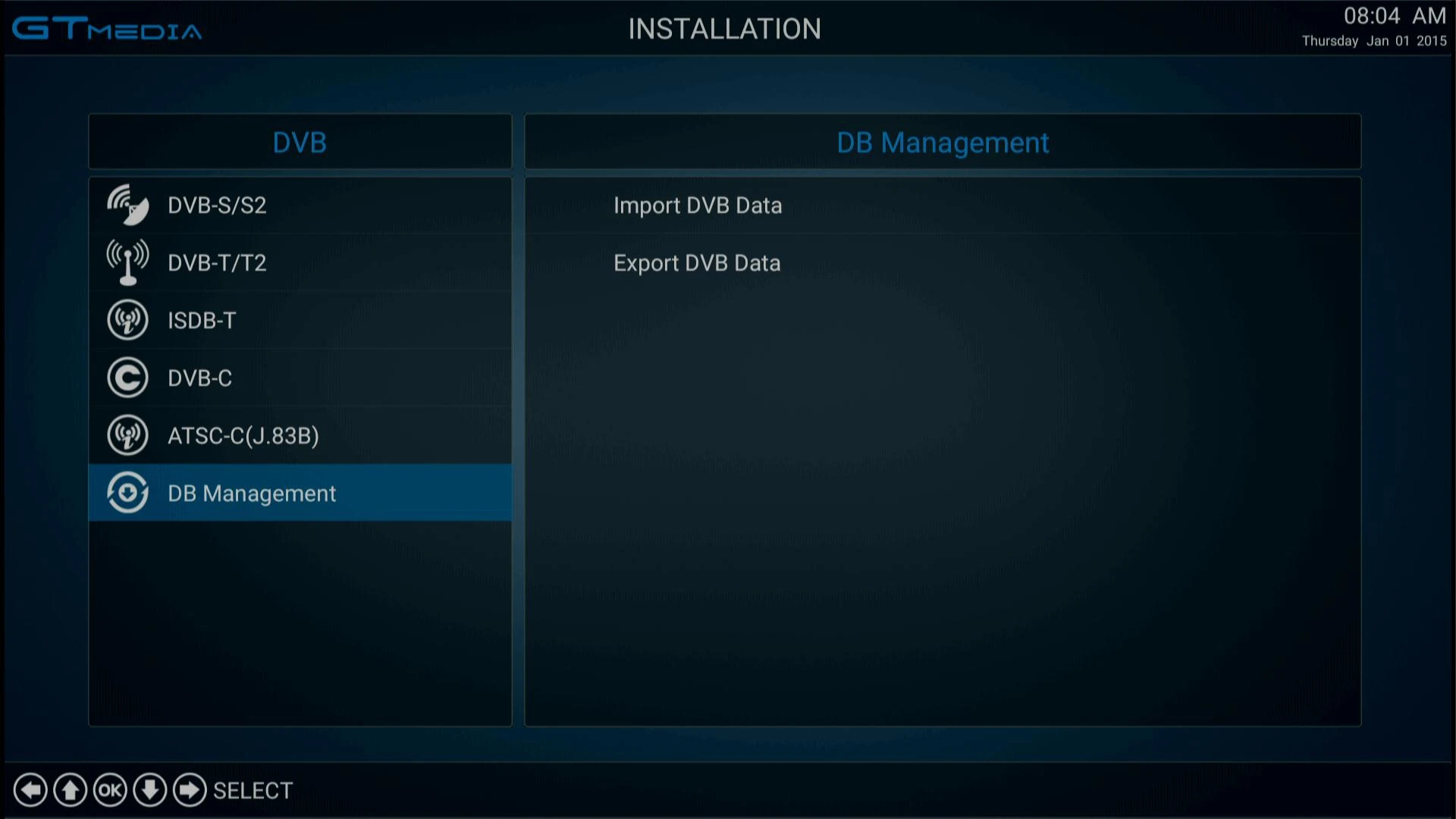Image resolution: width=1456 pixels, height=819 pixels.
Task: Click the right arrow navigation icon
Action: tap(190, 790)
